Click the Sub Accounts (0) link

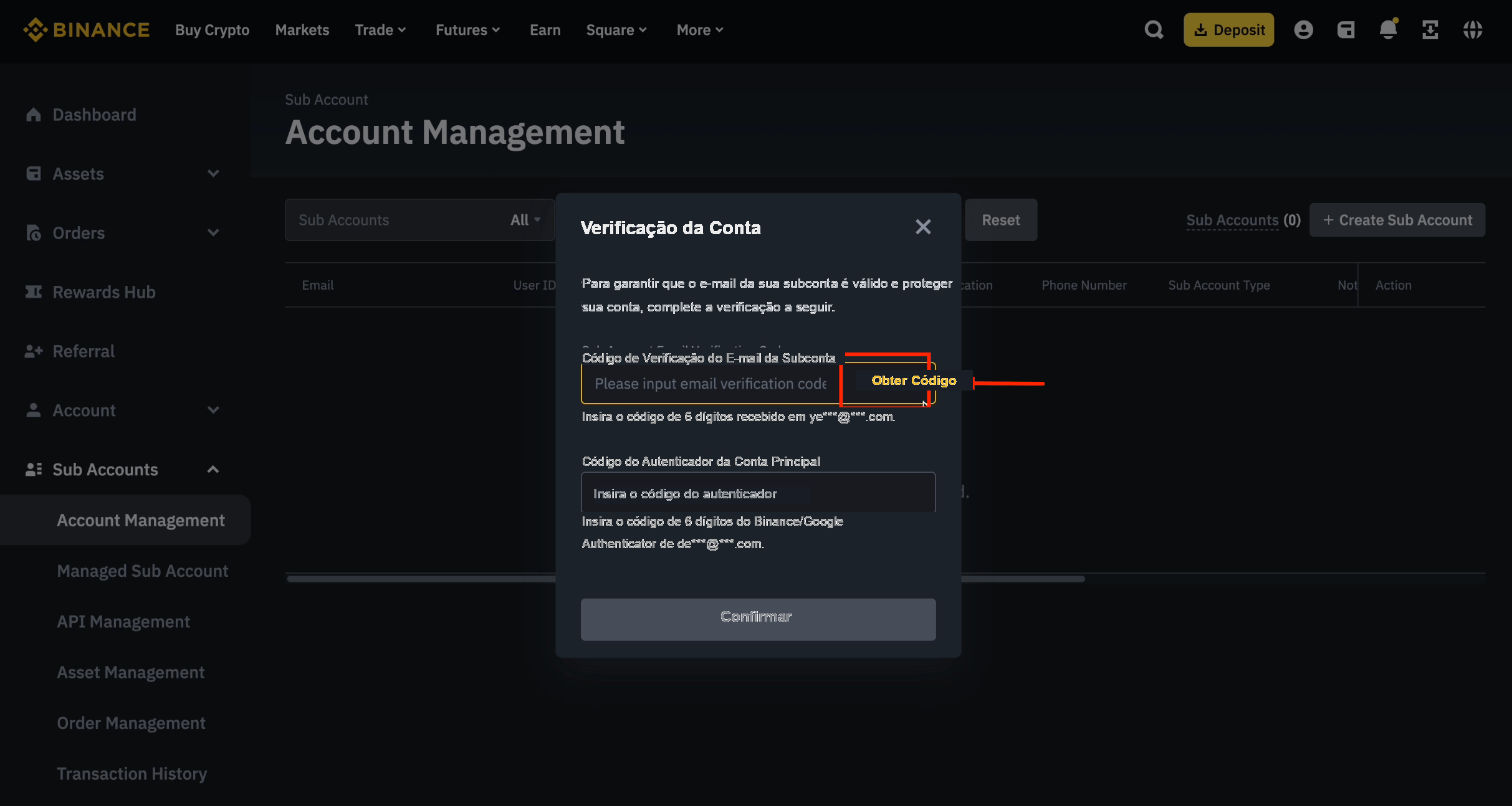[x=1243, y=220]
